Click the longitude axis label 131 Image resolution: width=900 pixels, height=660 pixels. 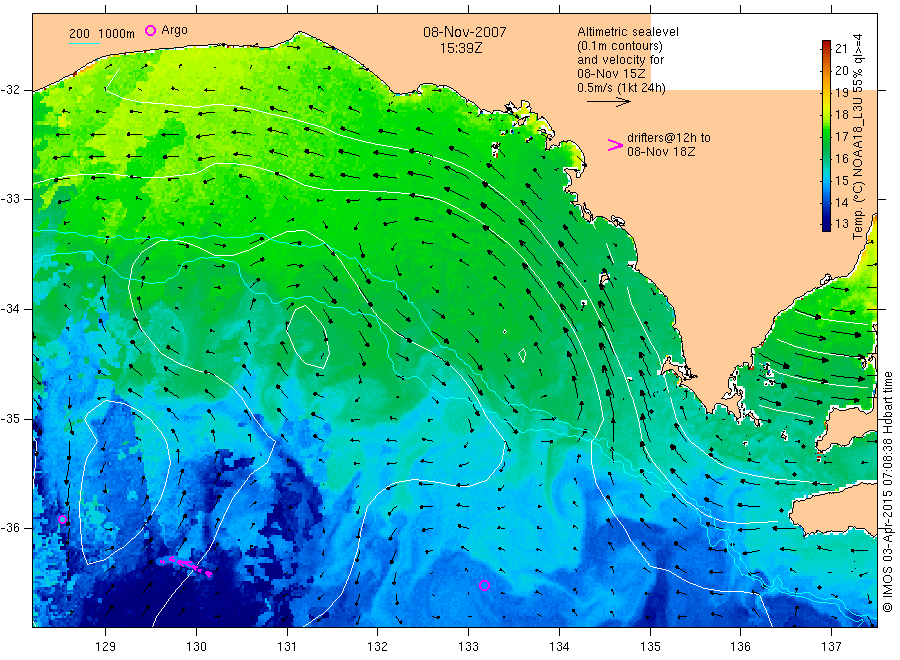(287, 647)
